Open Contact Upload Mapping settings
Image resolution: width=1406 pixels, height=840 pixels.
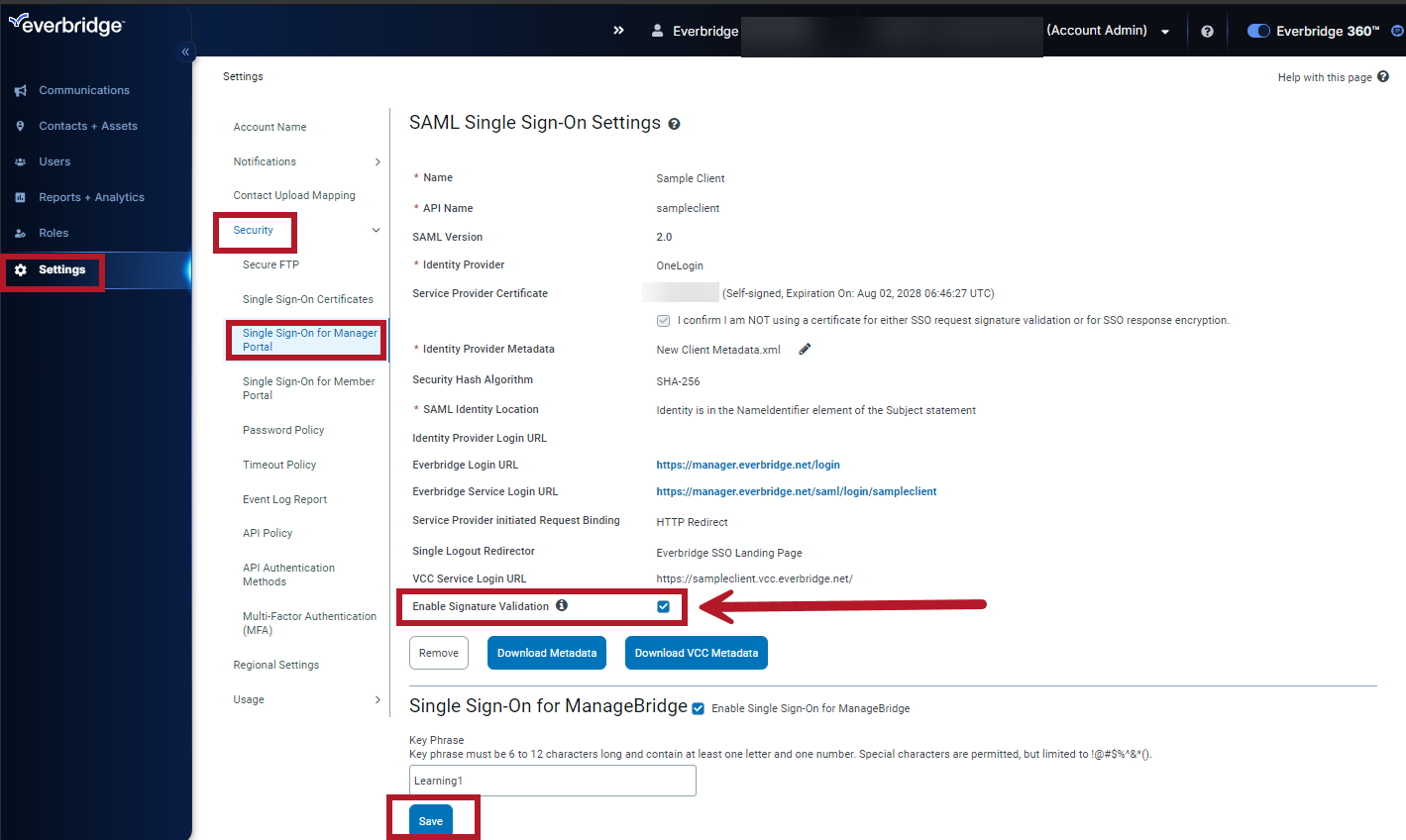(294, 195)
